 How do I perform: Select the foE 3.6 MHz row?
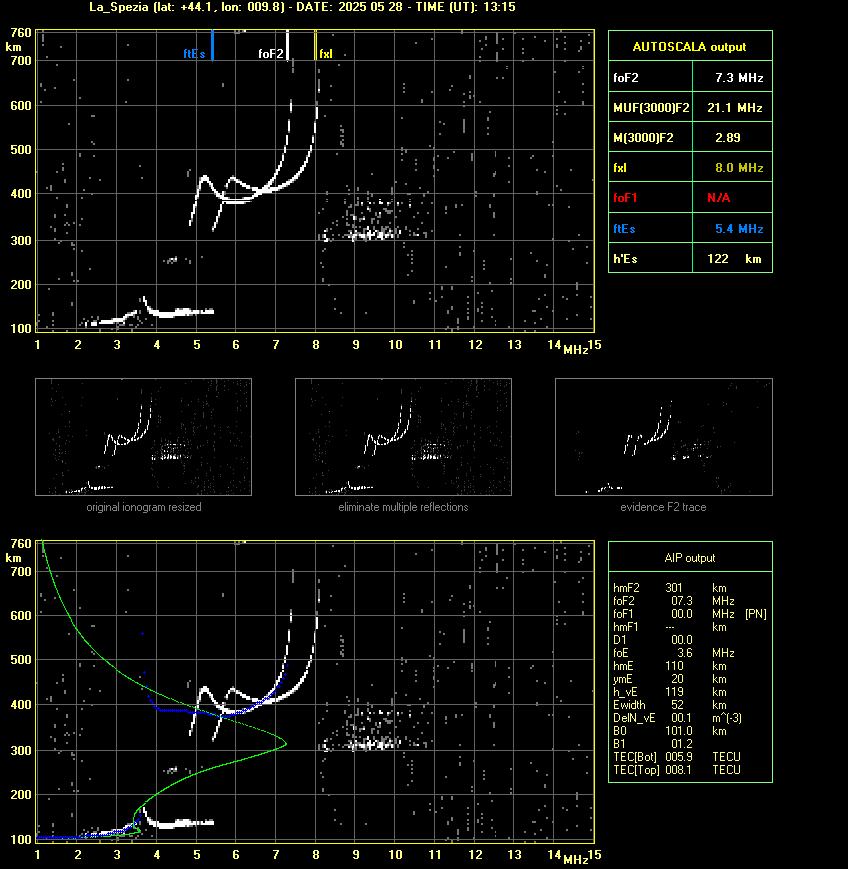pos(673,653)
